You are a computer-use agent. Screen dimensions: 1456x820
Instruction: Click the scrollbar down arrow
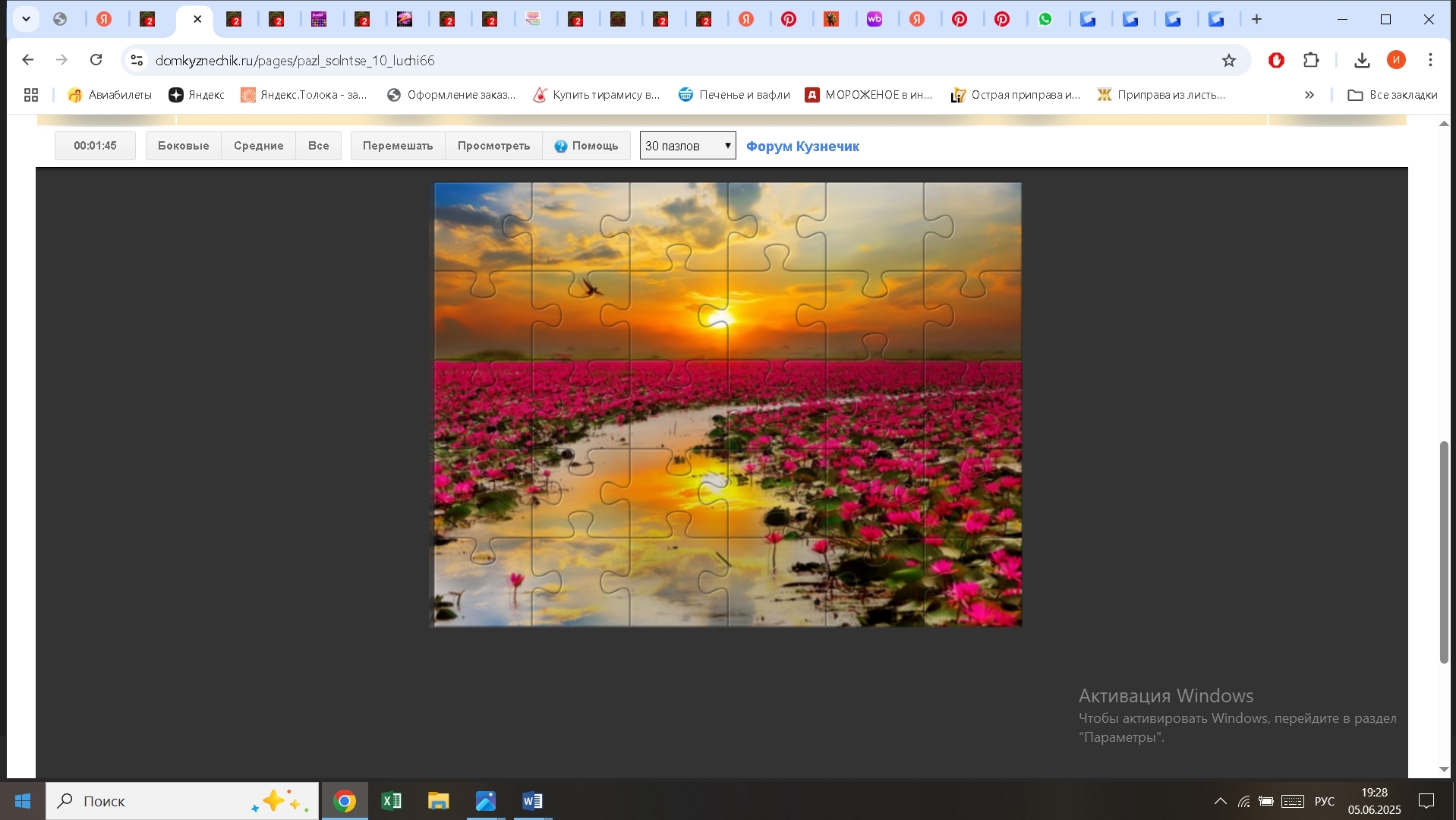(x=1444, y=769)
